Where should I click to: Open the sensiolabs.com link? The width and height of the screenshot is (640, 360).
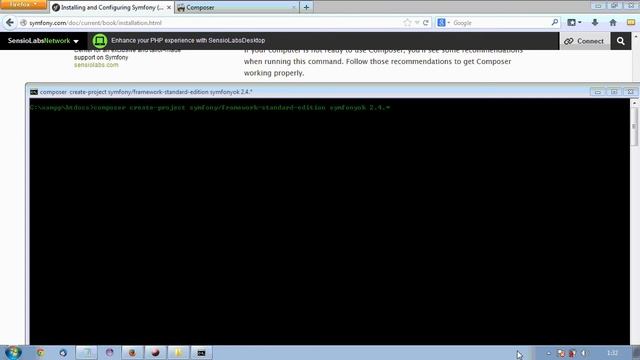(96, 64)
